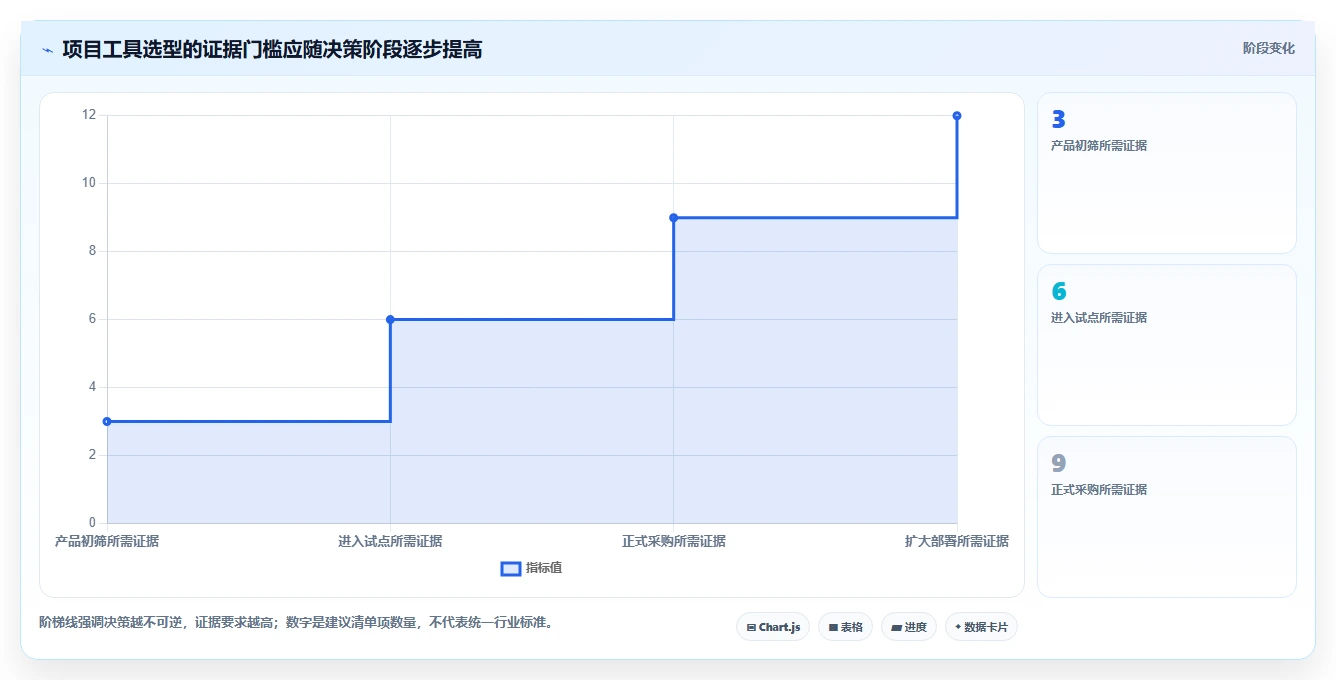Screen dimensions: 1336x680
Task: Open the card showing value 9
Action: [x=1167, y=517]
